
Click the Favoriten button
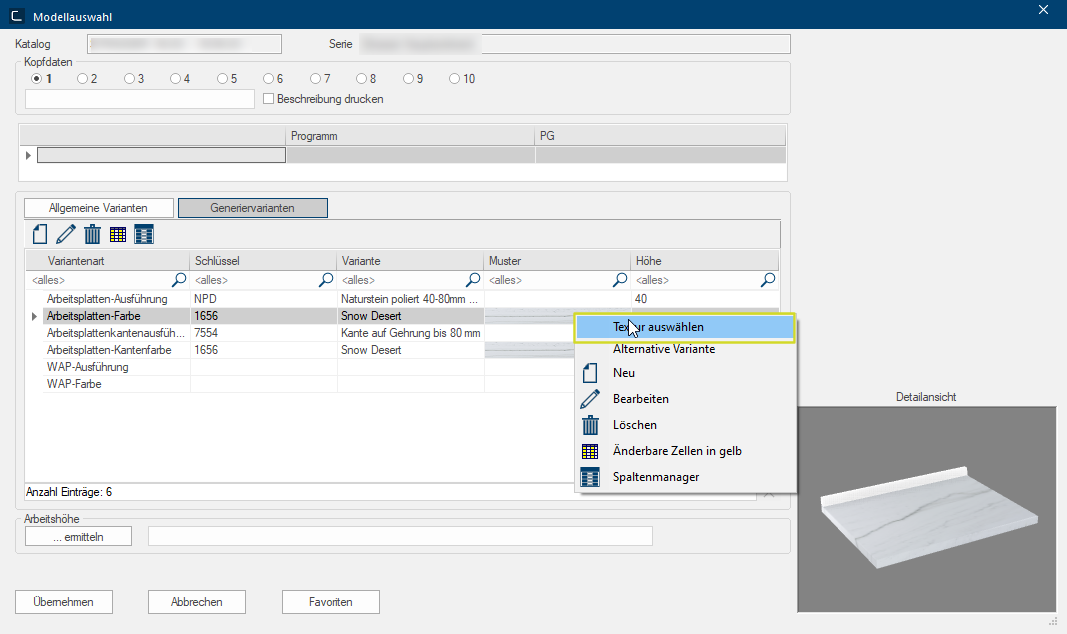tap(330, 602)
